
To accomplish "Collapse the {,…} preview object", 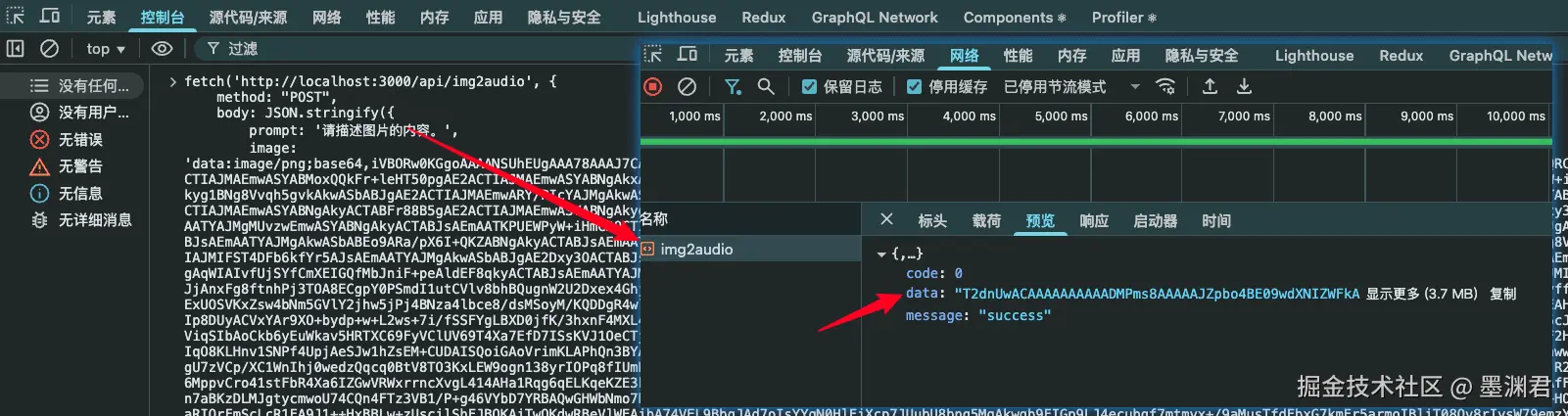I will coord(881,254).
